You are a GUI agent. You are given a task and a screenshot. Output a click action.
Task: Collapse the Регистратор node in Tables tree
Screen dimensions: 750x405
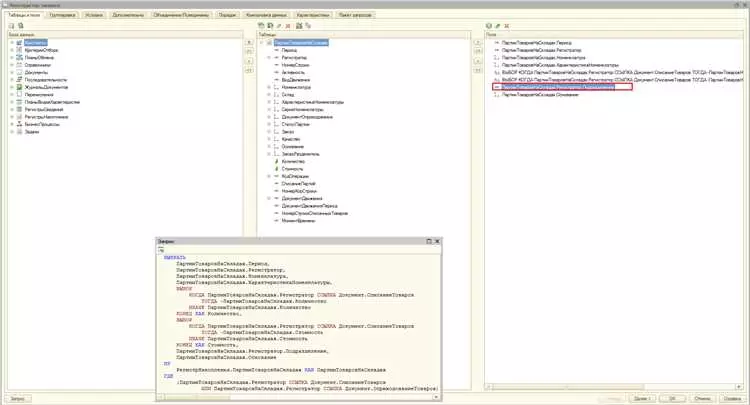click(x=269, y=57)
